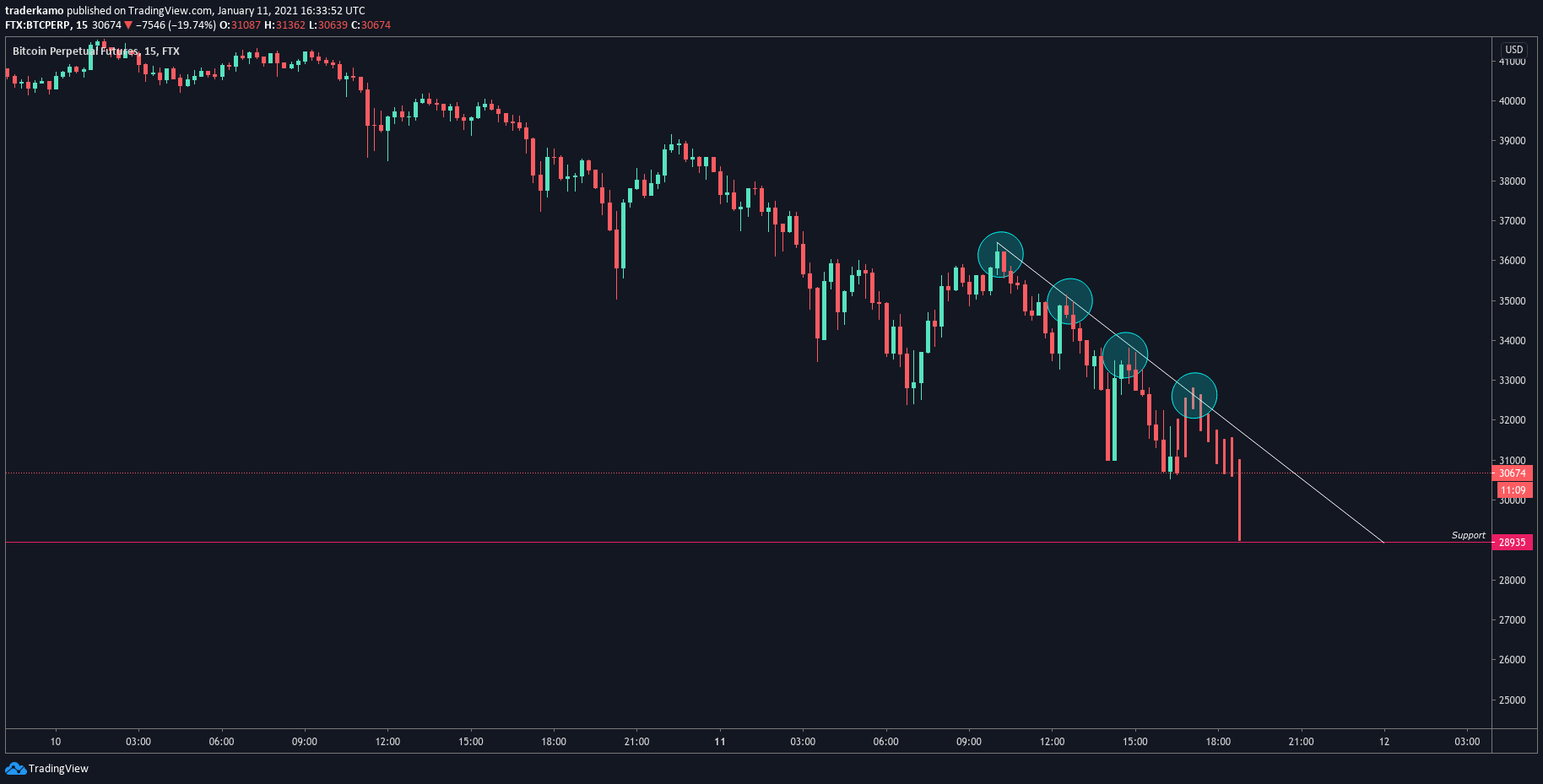Open the USD currency selector on price axis

point(1514,50)
